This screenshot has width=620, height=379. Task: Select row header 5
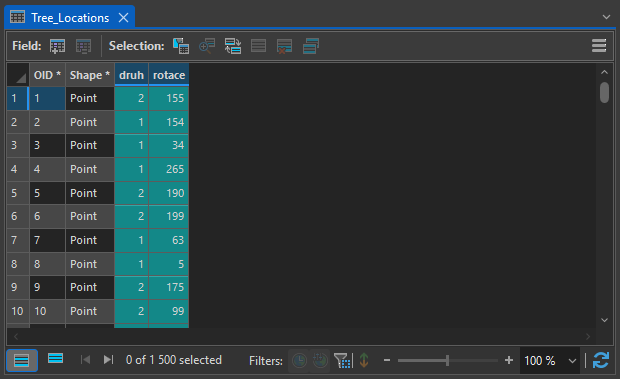(18, 193)
